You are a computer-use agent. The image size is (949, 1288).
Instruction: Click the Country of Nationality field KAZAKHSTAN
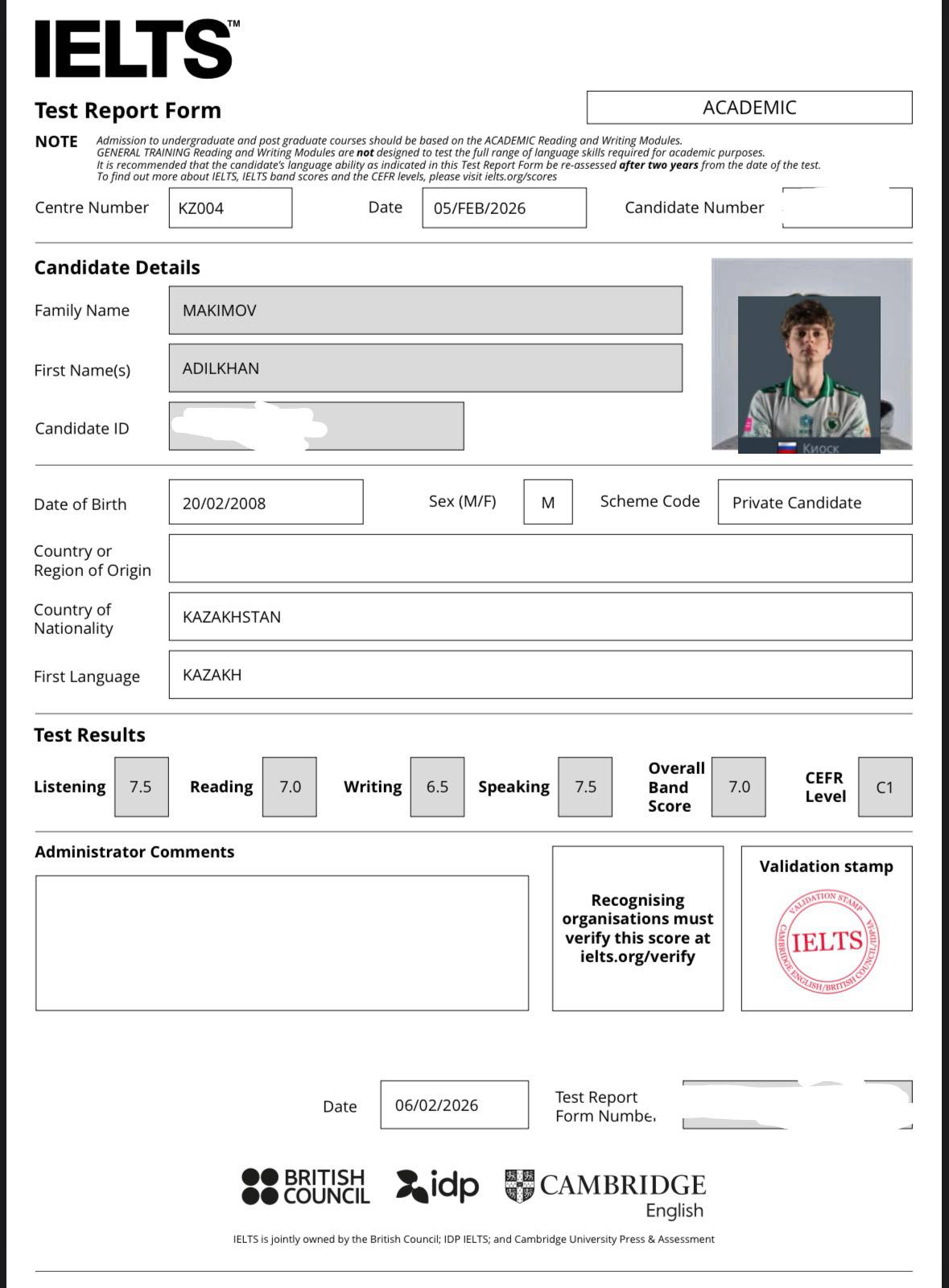(x=541, y=617)
